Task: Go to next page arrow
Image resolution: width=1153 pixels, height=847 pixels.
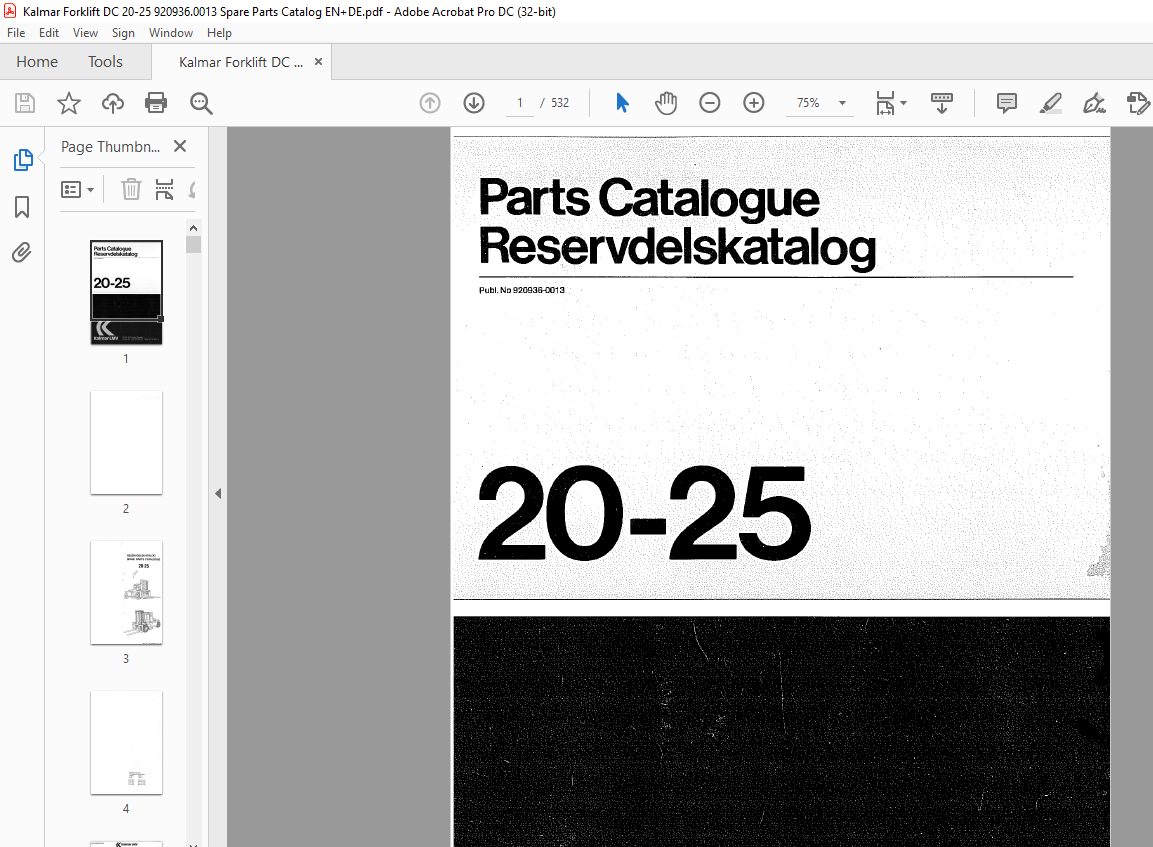Action: (474, 103)
